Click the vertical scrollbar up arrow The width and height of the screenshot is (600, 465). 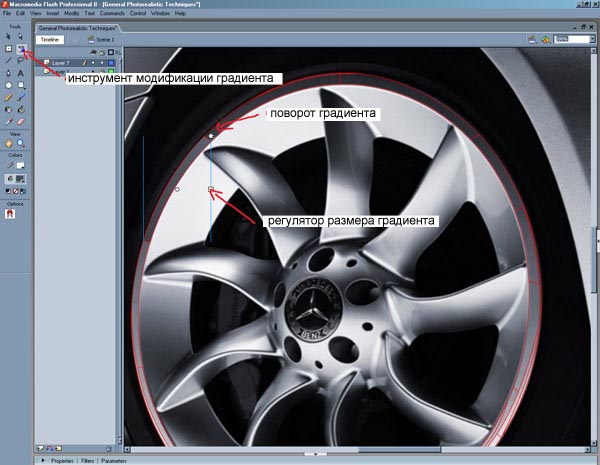coord(593,51)
